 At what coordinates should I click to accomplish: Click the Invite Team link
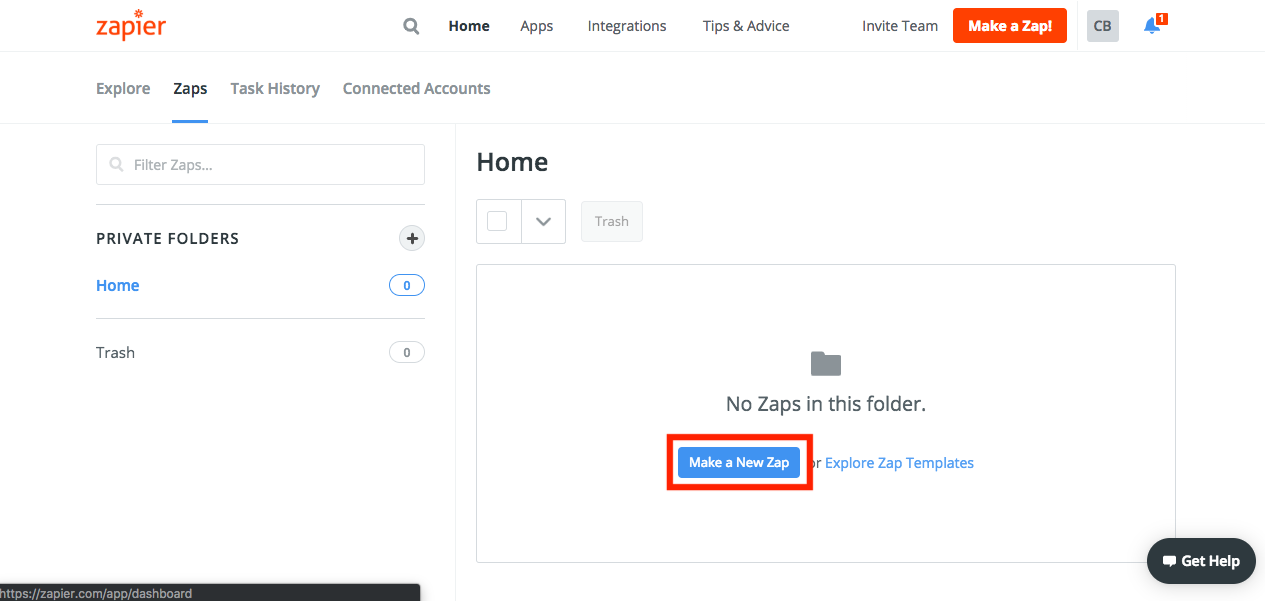[900, 26]
